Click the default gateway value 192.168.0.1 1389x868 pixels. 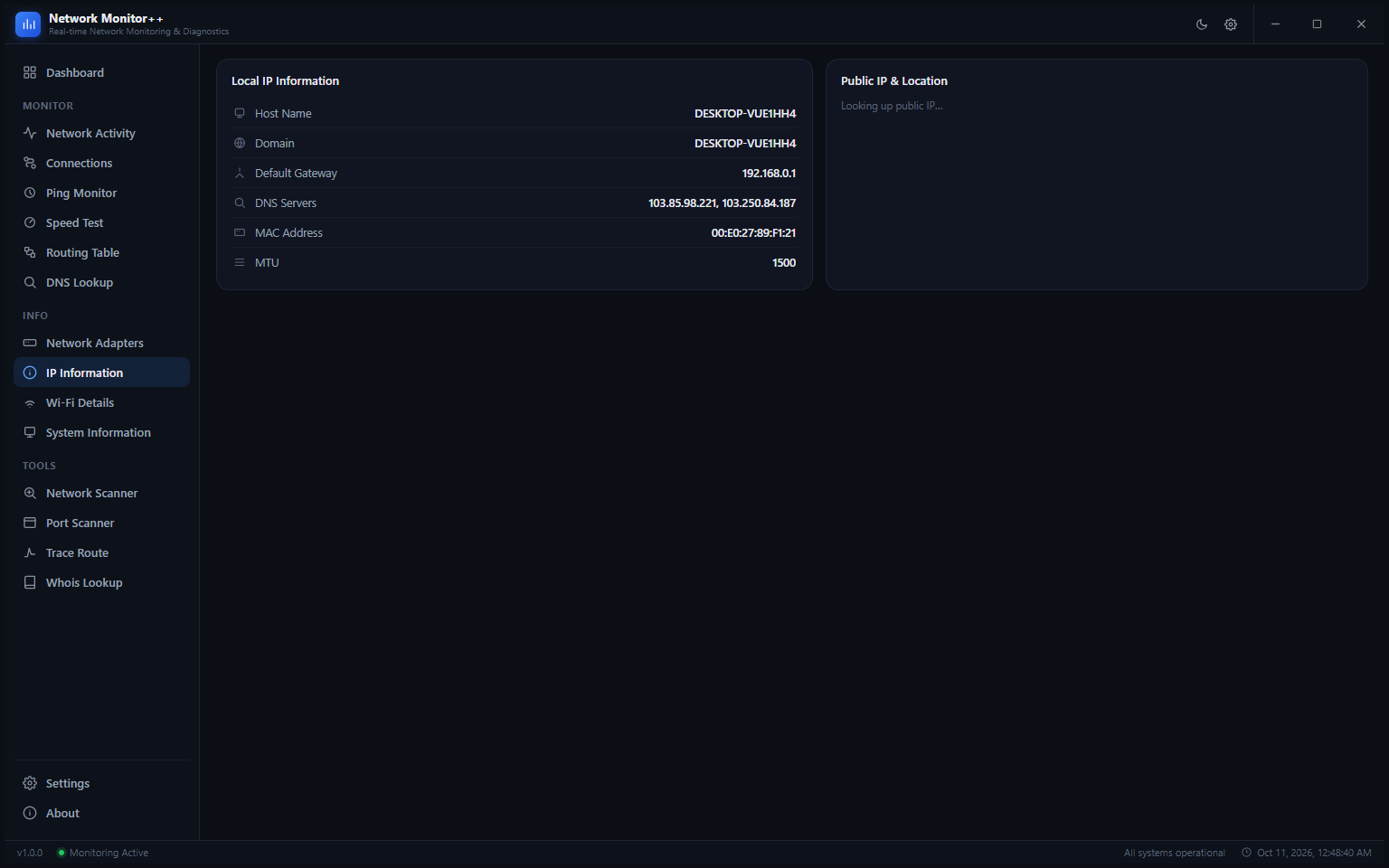[769, 173]
